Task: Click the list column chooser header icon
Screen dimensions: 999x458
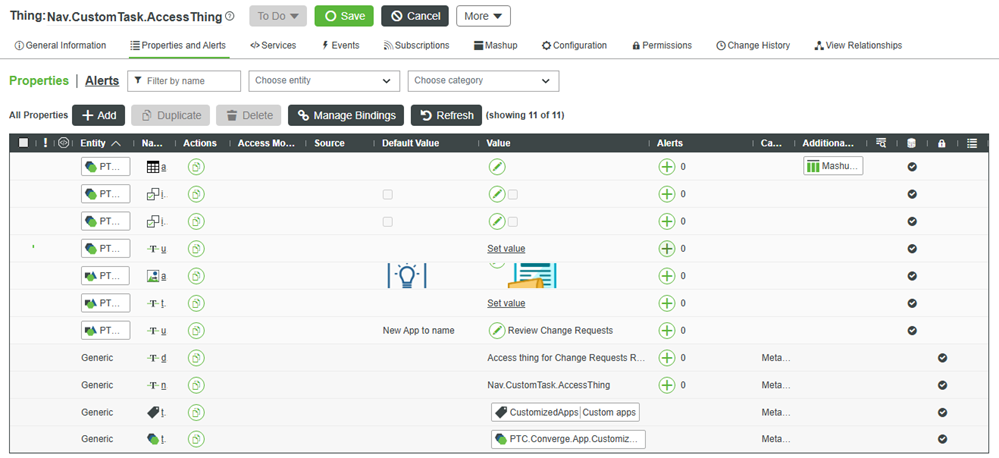Action: (x=972, y=143)
